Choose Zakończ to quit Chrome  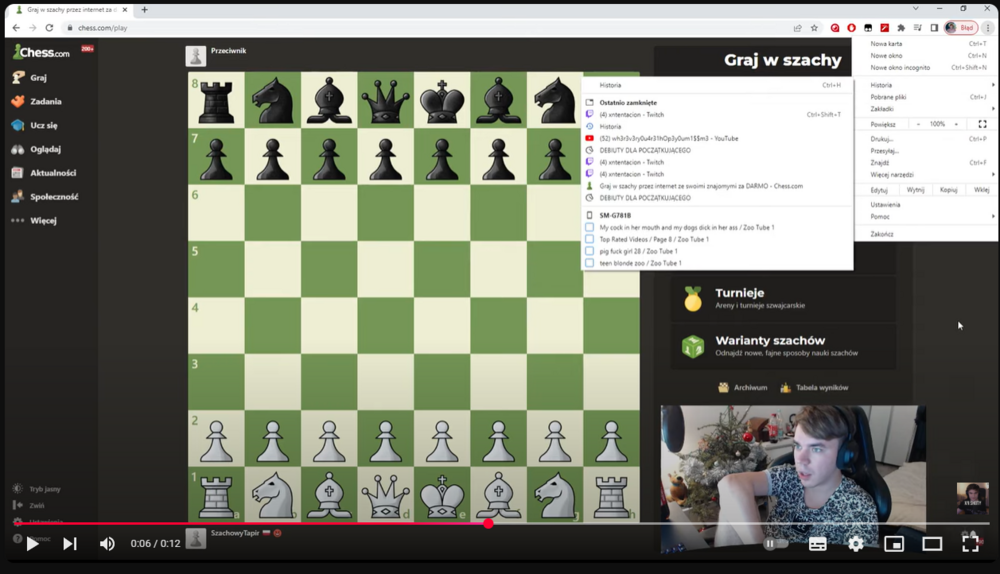[927, 234]
